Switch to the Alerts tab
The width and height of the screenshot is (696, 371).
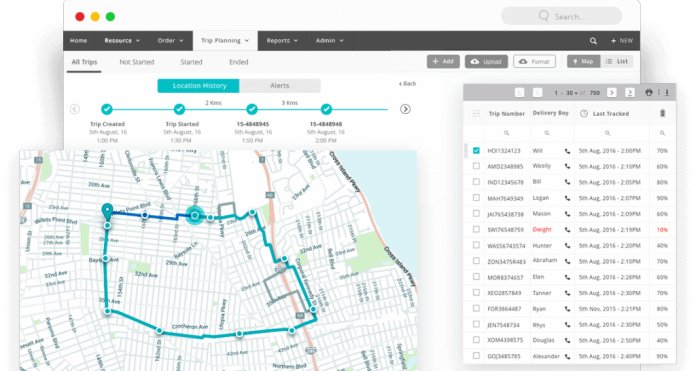[280, 86]
